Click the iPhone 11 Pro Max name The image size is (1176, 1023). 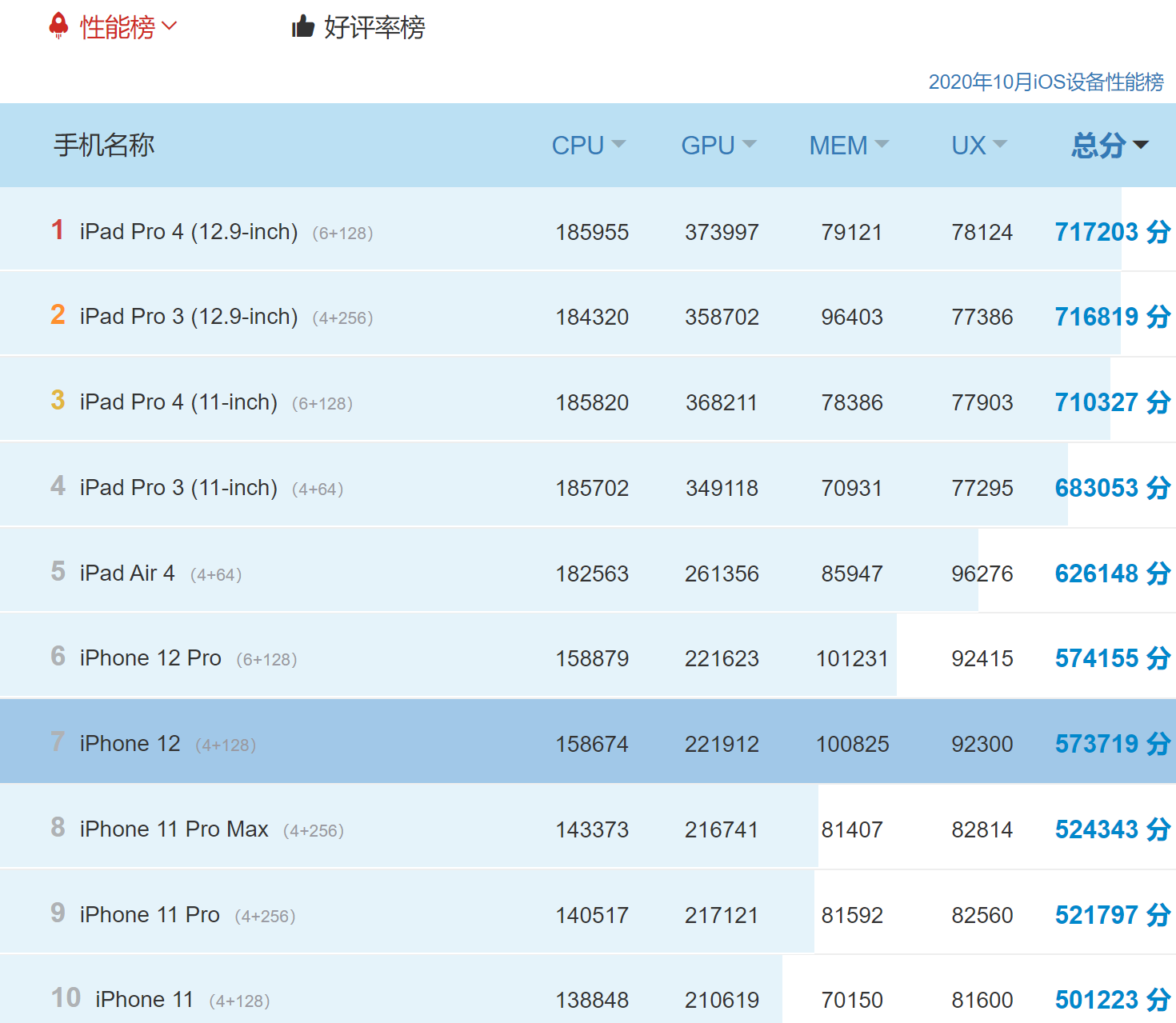[x=174, y=829]
